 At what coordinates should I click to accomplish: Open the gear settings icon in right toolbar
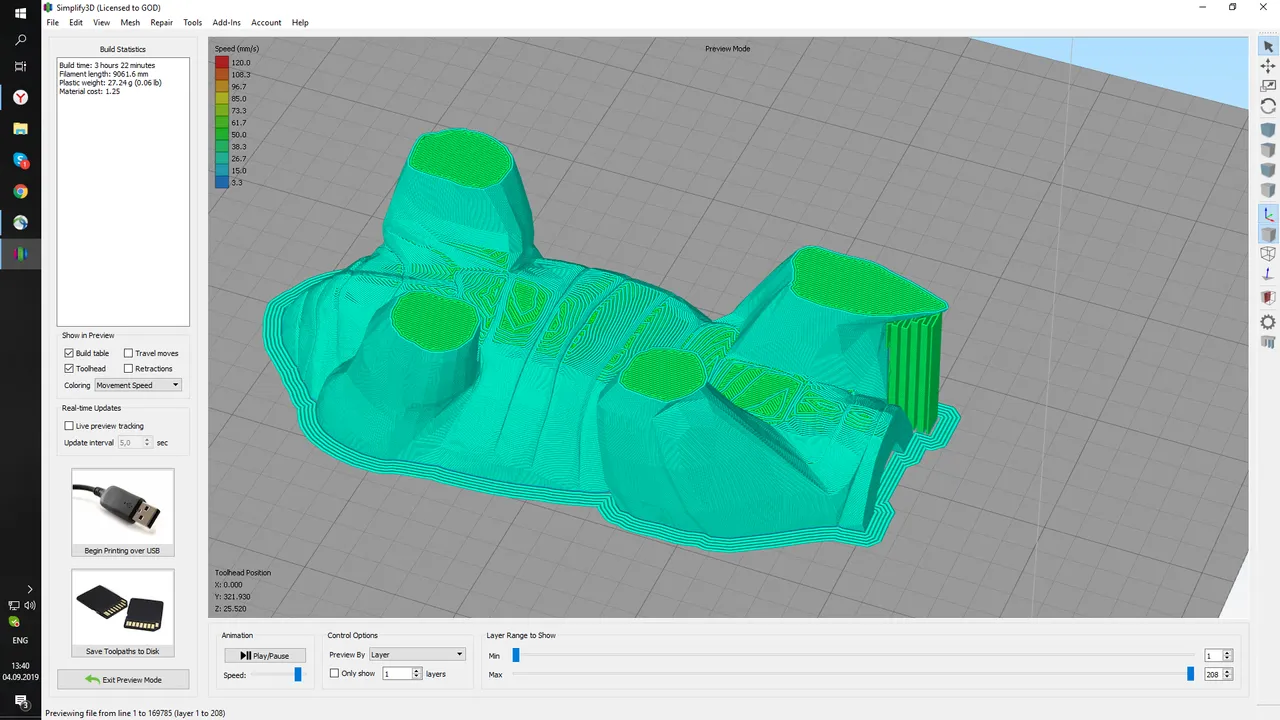[x=1268, y=322]
